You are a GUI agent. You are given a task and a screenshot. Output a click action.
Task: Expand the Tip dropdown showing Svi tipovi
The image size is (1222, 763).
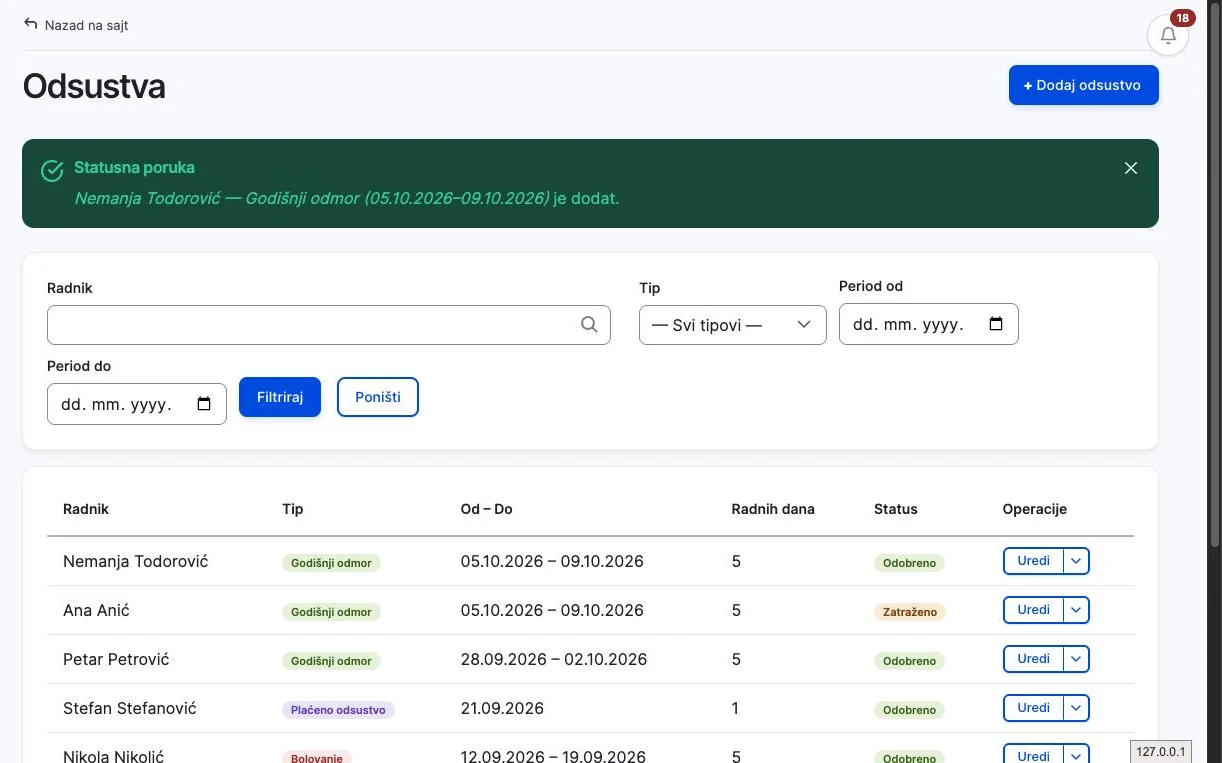click(x=733, y=325)
